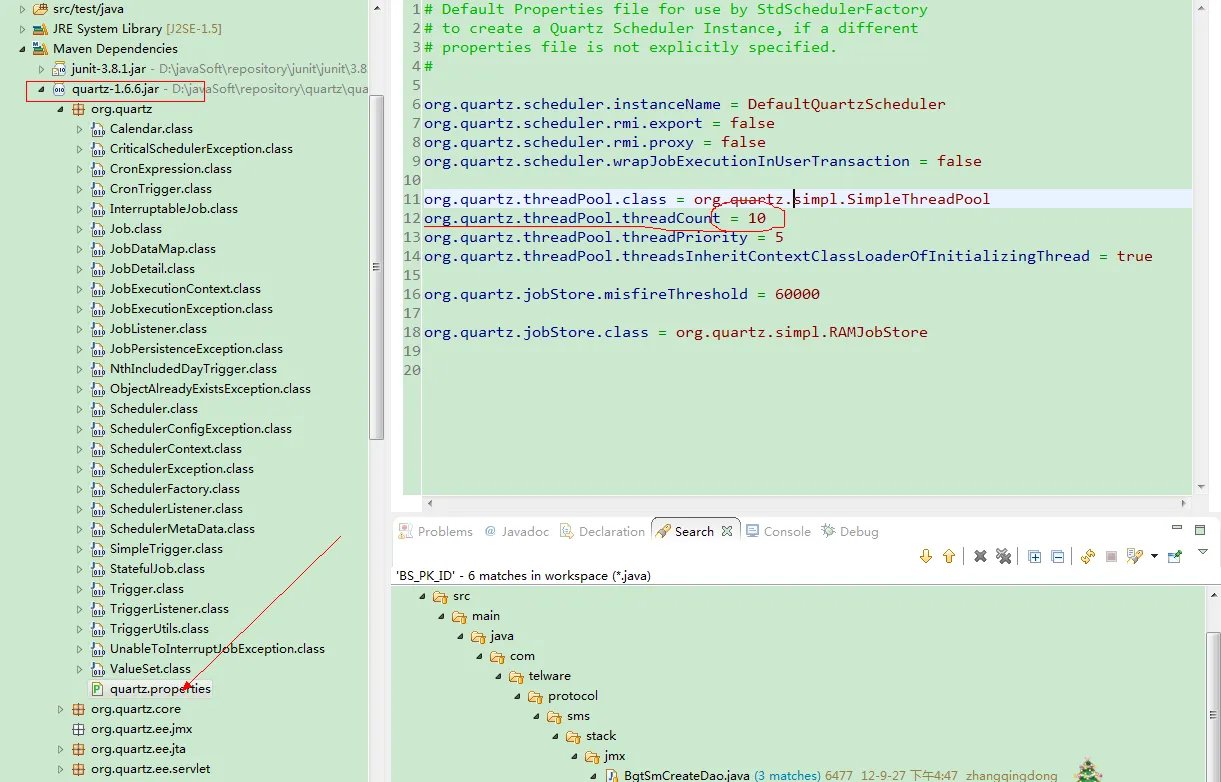Expand the org.quartz.core package
The height and width of the screenshot is (782, 1221).
click(x=60, y=709)
